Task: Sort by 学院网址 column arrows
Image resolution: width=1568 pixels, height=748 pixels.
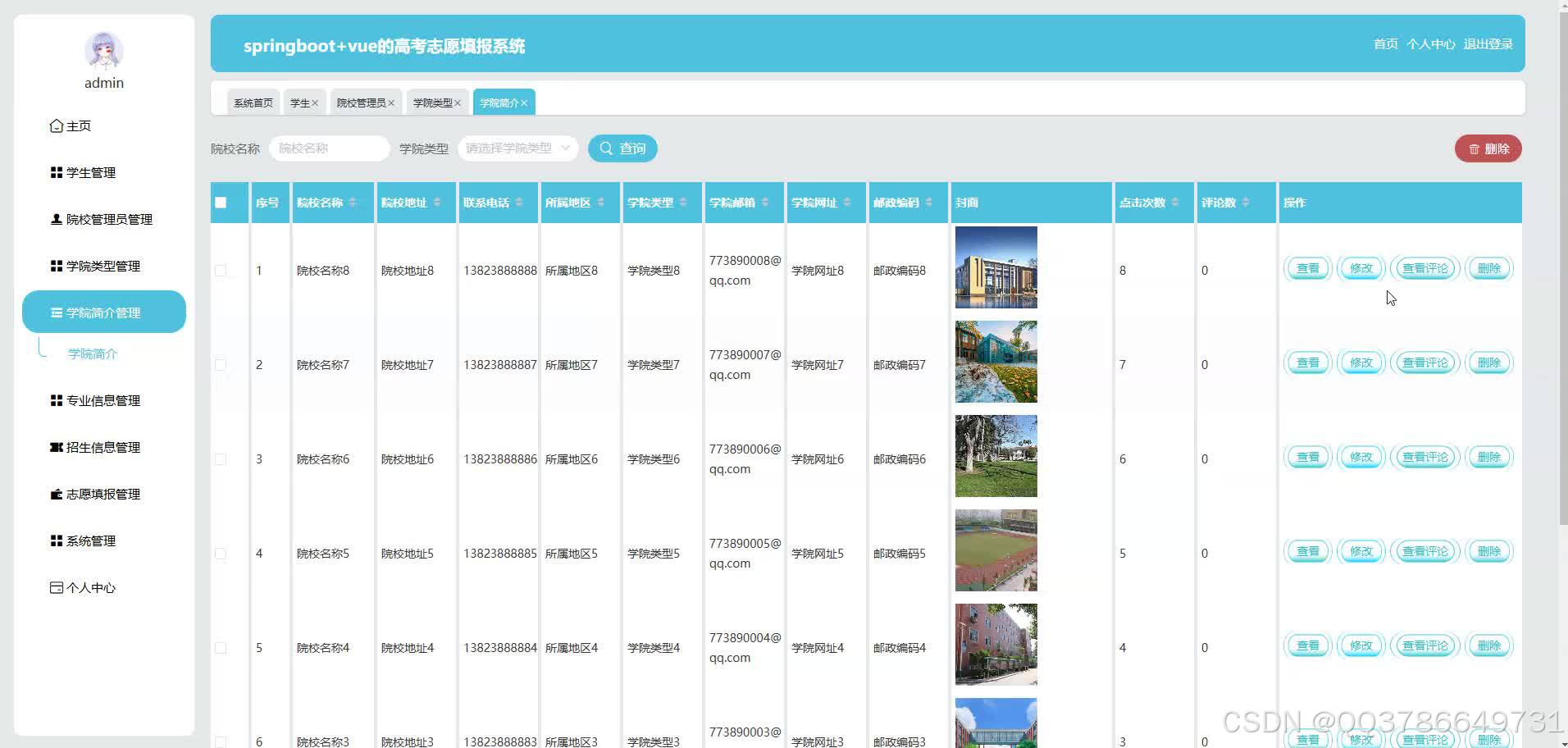Action: click(x=847, y=203)
